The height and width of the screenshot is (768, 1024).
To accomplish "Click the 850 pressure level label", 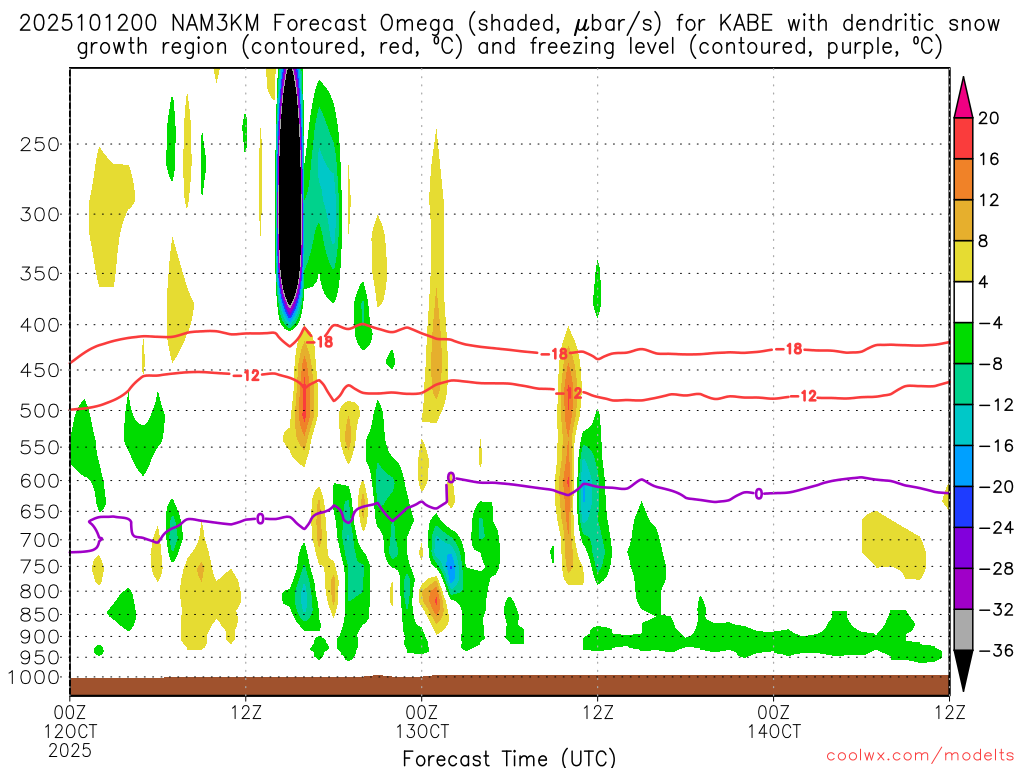I will (40, 615).
